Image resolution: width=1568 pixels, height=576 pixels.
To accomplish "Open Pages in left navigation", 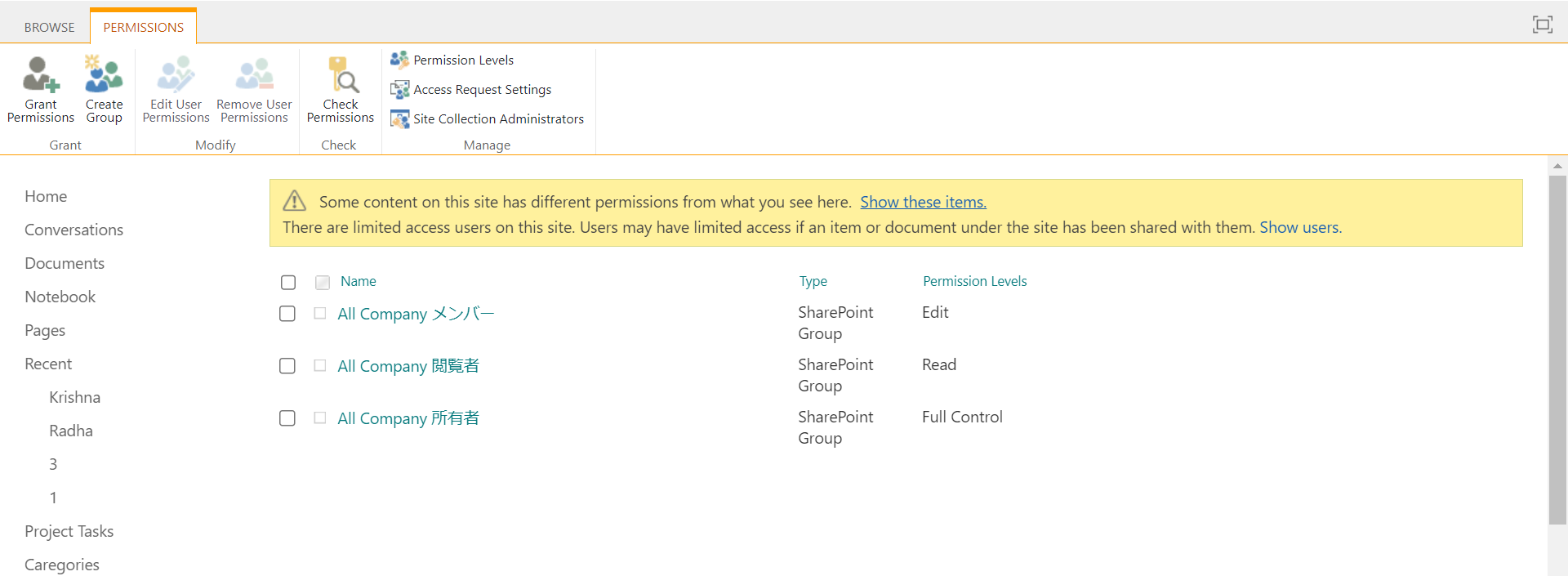I will (x=45, y=330).
